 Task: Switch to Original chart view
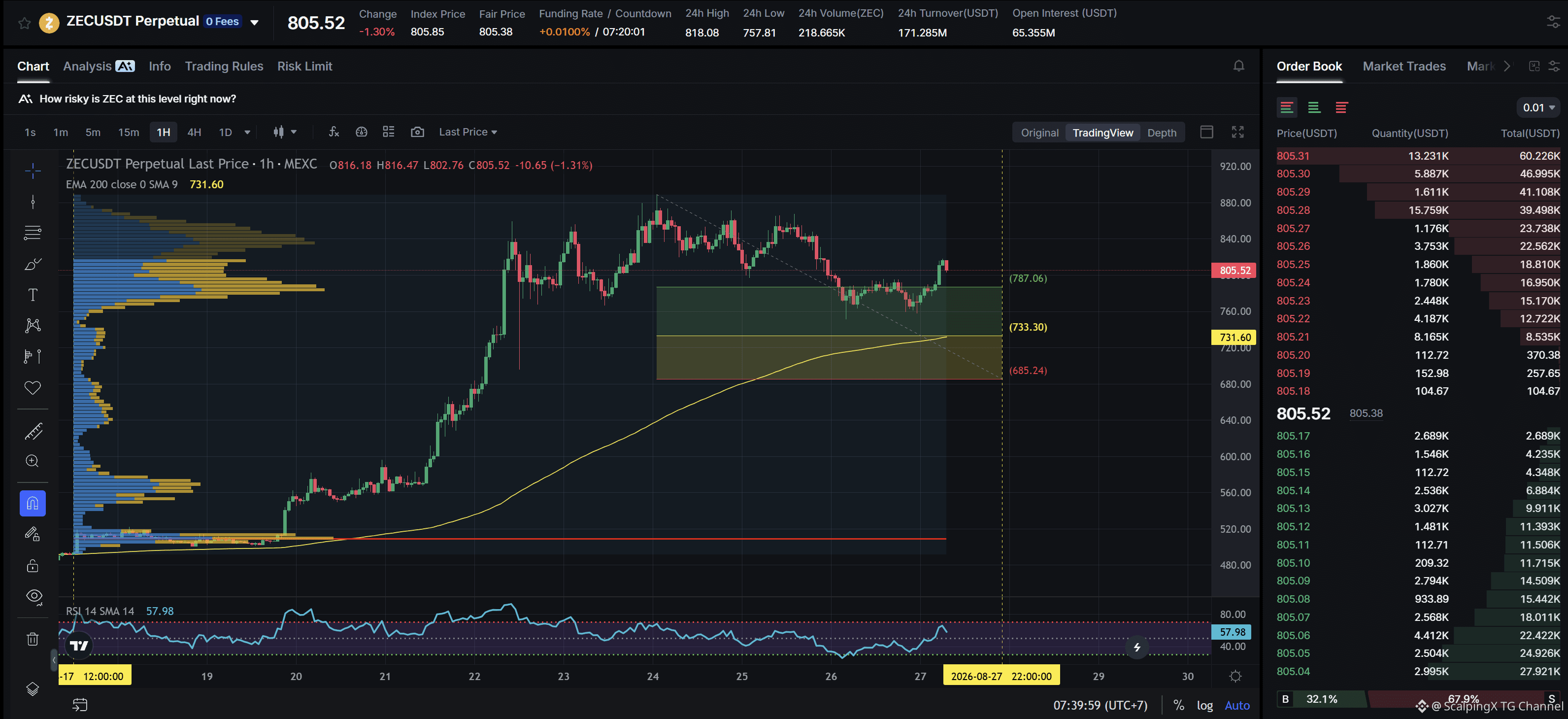1039,132
